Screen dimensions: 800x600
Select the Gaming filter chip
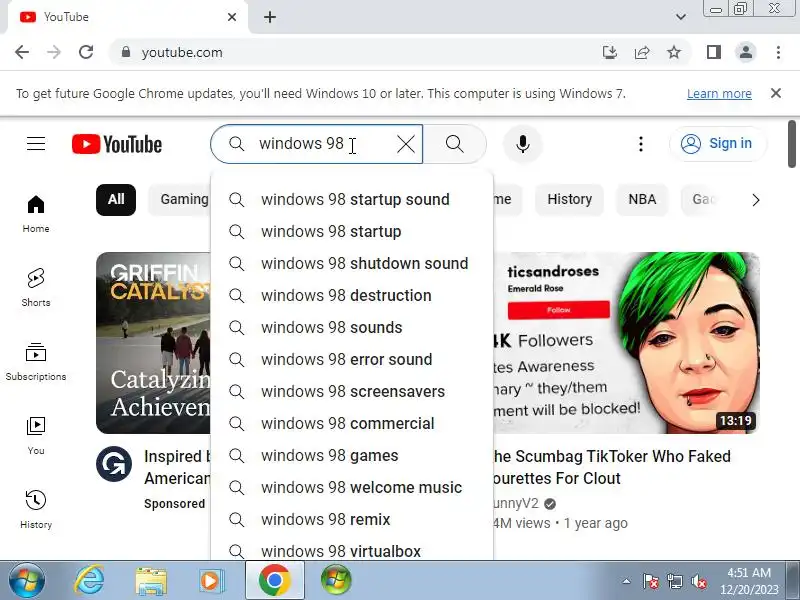tap(184, 199)
